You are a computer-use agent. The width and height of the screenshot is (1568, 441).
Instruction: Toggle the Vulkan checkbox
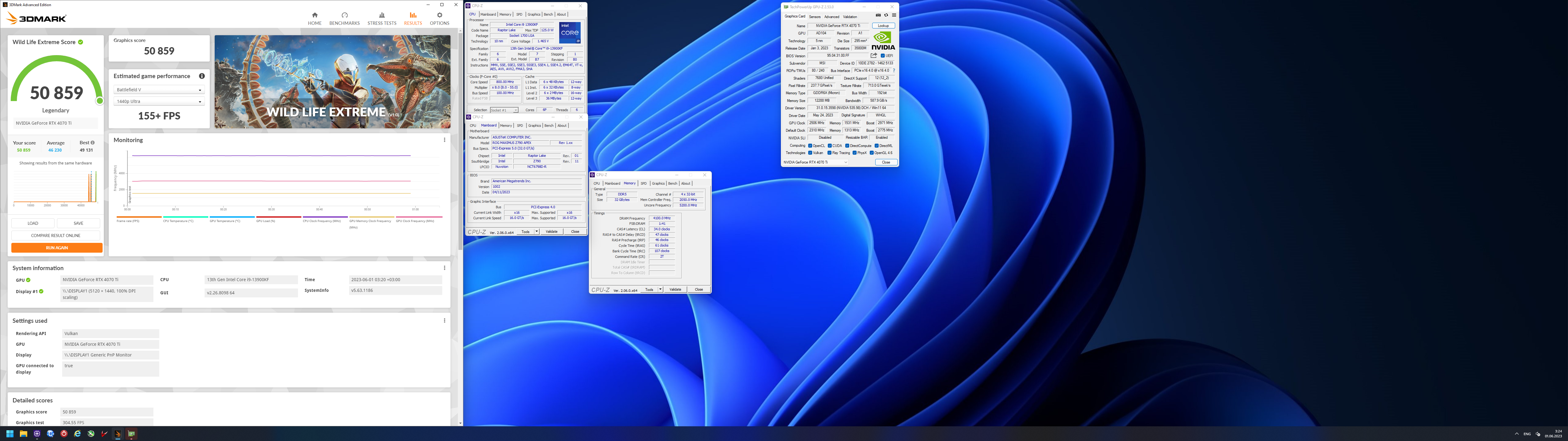810,153
